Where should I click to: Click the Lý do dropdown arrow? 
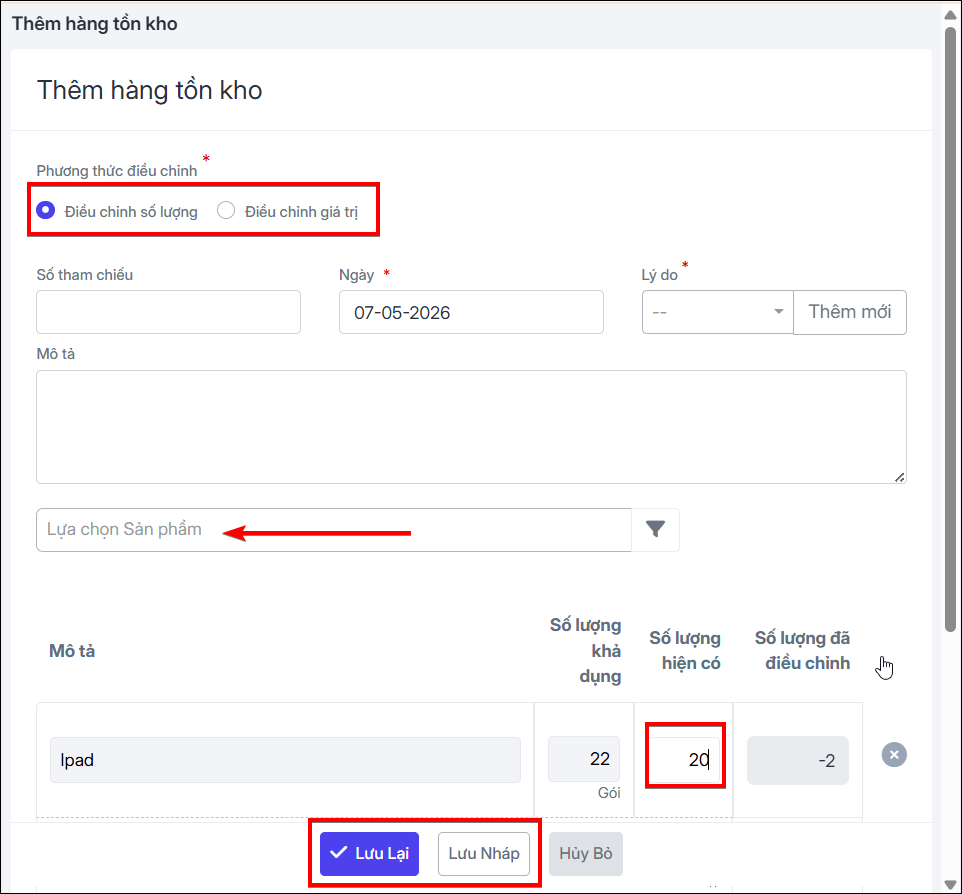(779, 312)
